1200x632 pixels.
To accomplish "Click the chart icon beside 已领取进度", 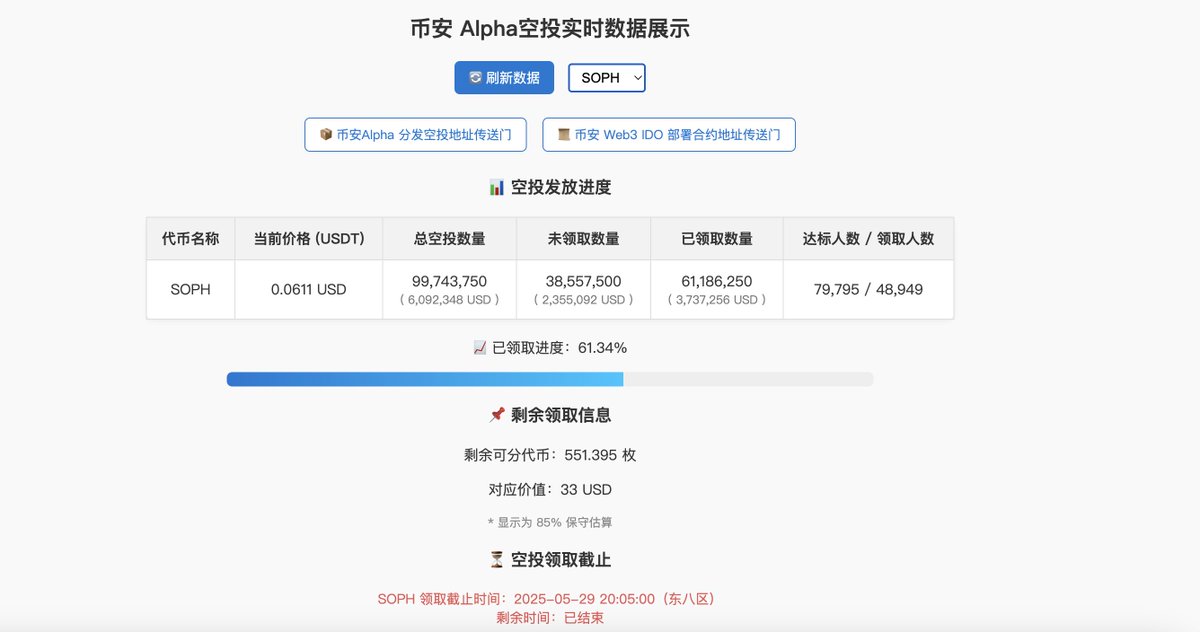I will (x=480, y=347).
